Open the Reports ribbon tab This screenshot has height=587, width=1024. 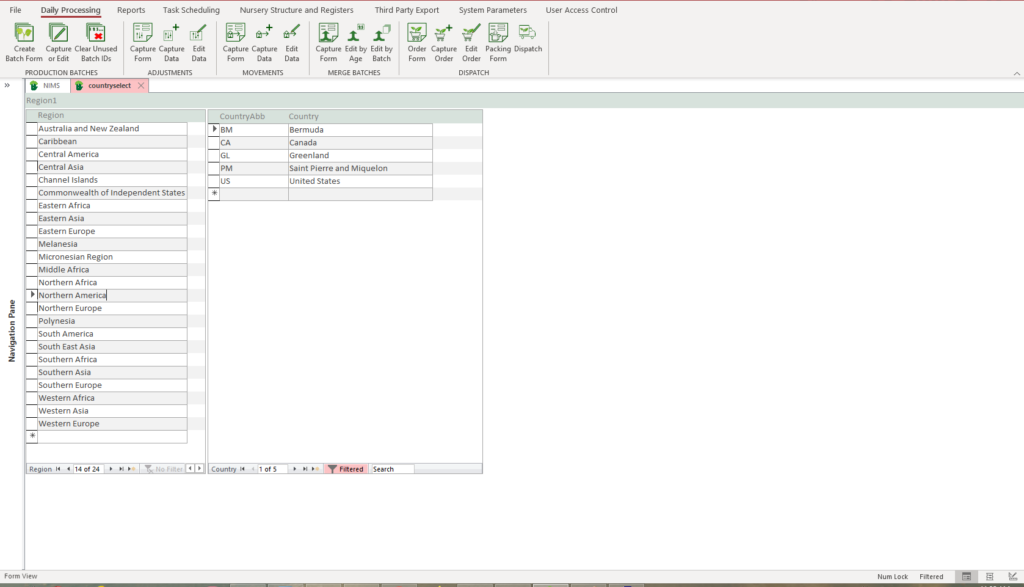131,10
